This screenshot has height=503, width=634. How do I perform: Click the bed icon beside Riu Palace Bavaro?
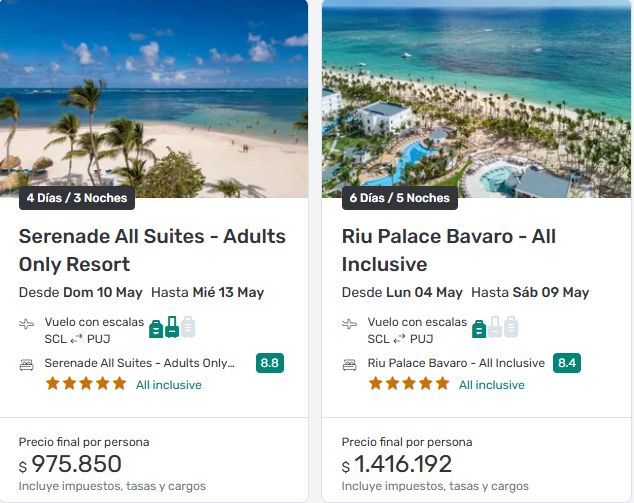click(x=350, y=364)
